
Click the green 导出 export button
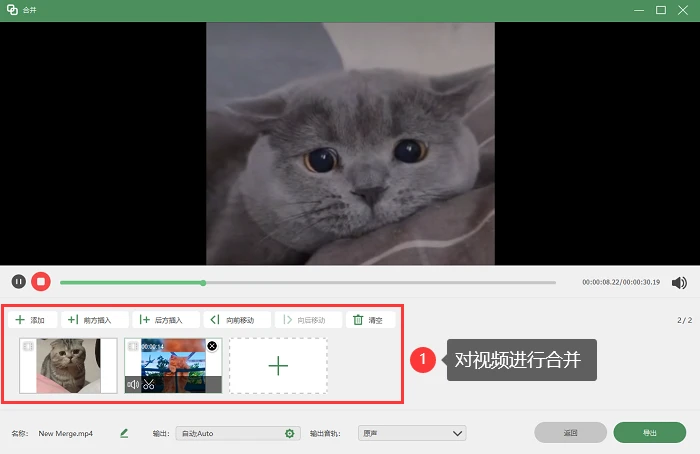tap(650, 433)
